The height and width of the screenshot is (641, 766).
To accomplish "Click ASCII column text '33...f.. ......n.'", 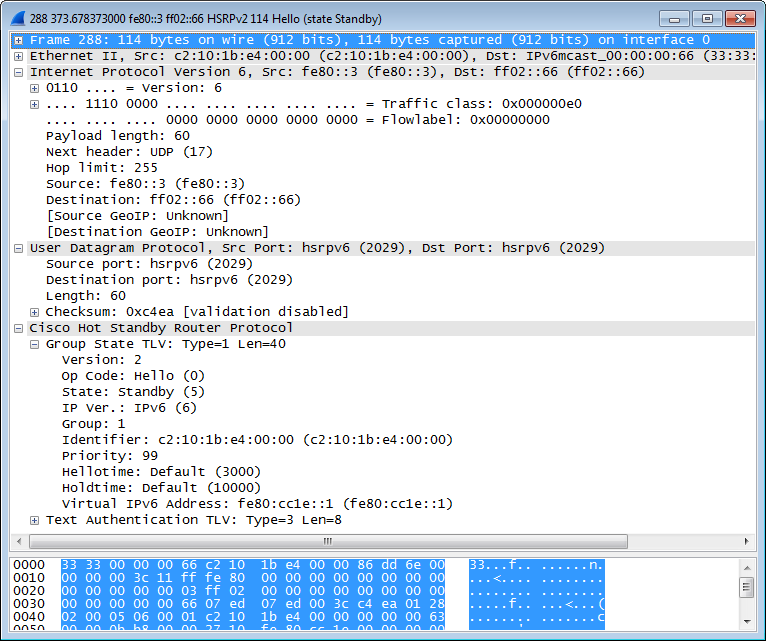I will [536, 565].
